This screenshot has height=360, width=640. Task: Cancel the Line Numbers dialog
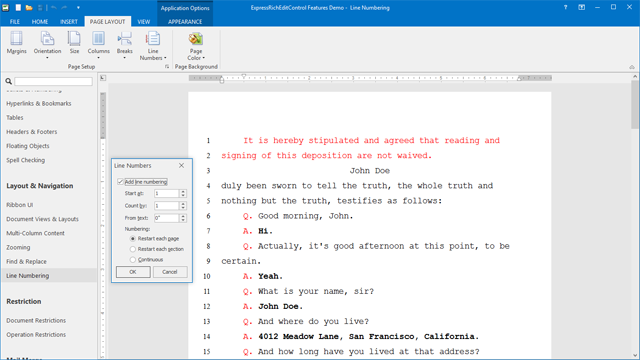click(170, 272)
